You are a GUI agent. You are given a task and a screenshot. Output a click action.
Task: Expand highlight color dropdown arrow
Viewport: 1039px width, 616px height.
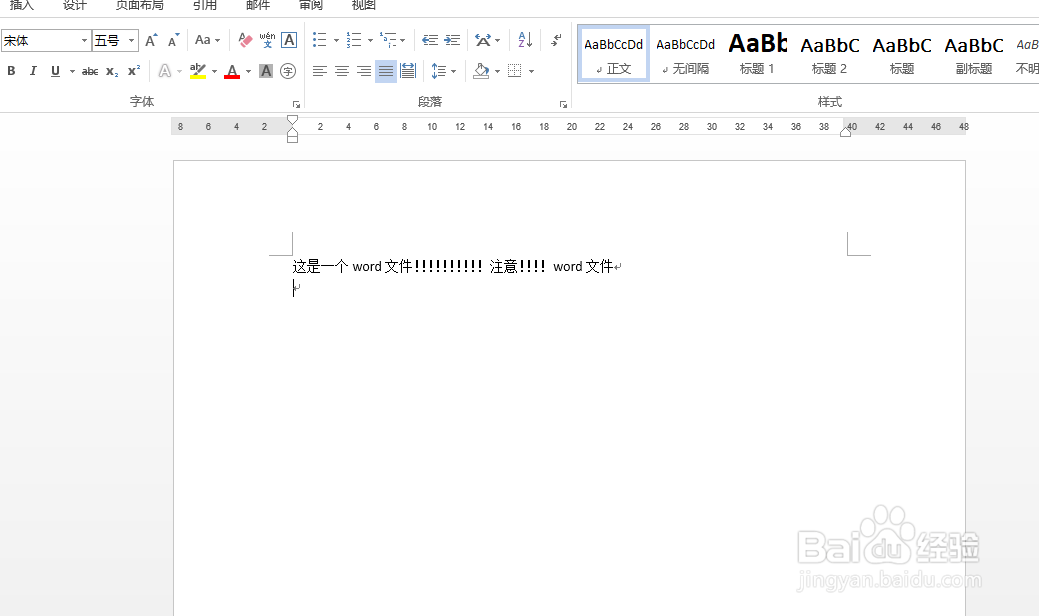[215, 71]
